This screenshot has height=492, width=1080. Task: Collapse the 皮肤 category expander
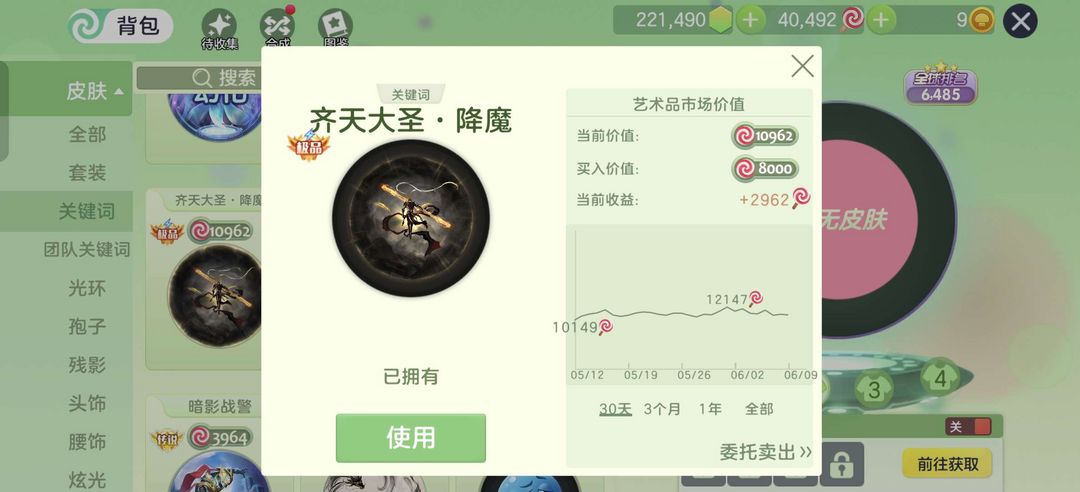(95, 90)
